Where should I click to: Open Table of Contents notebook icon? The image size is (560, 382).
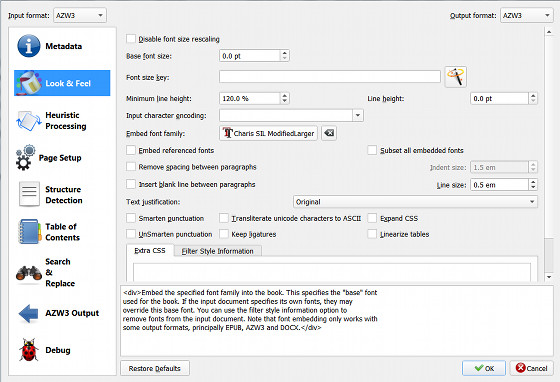pyautogui.click(x=29, y=232)
